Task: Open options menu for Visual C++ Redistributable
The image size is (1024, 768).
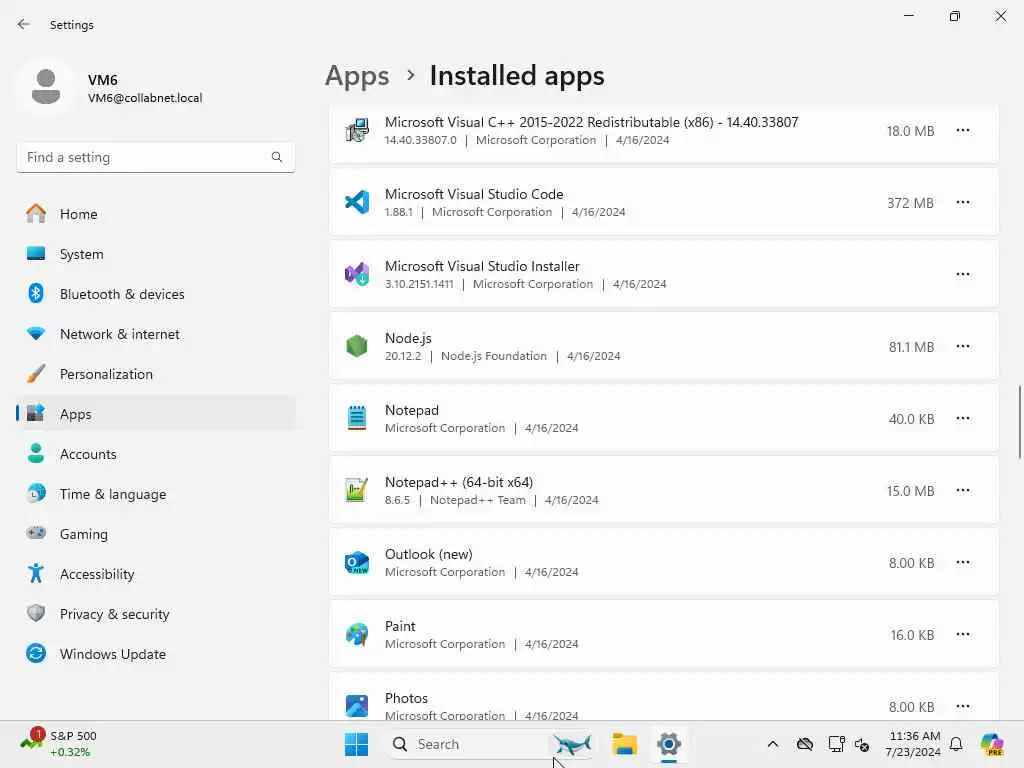Action: point(963,131)
